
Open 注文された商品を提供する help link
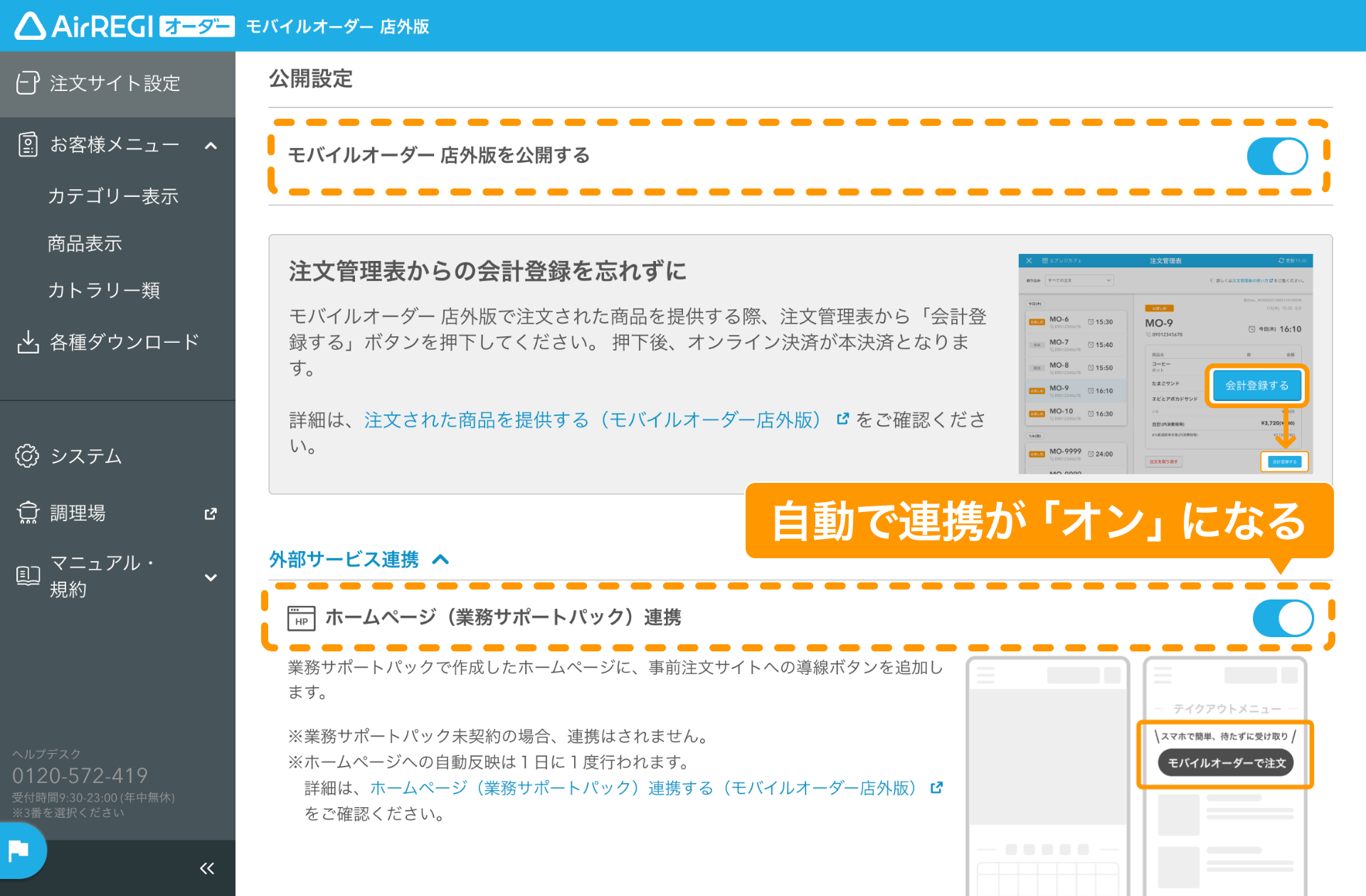pyautogui.click(x=593, y=420)
